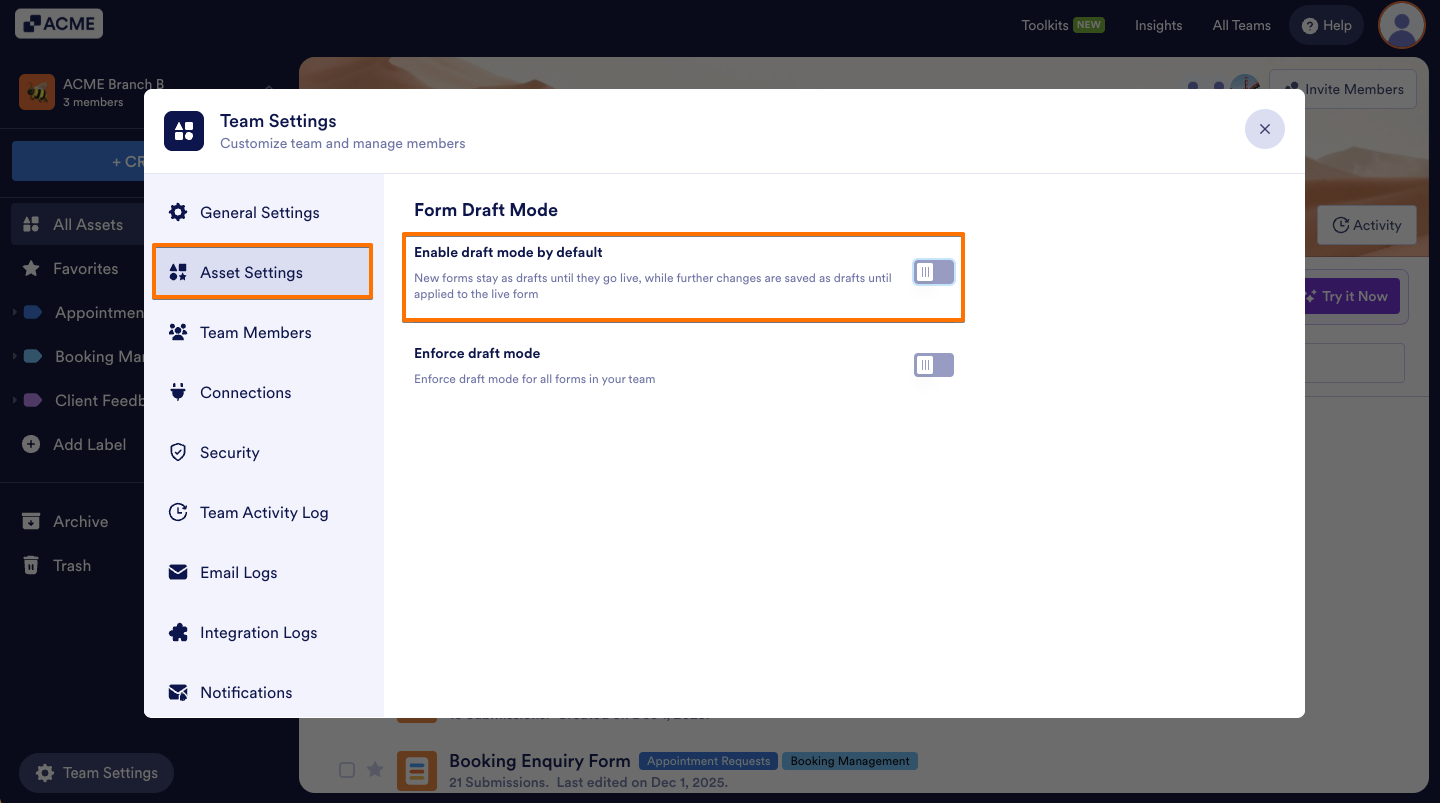Open the Booking Enquiry Form title
The width and height of the screenshot is (1440, 803).
click(540, 761)
